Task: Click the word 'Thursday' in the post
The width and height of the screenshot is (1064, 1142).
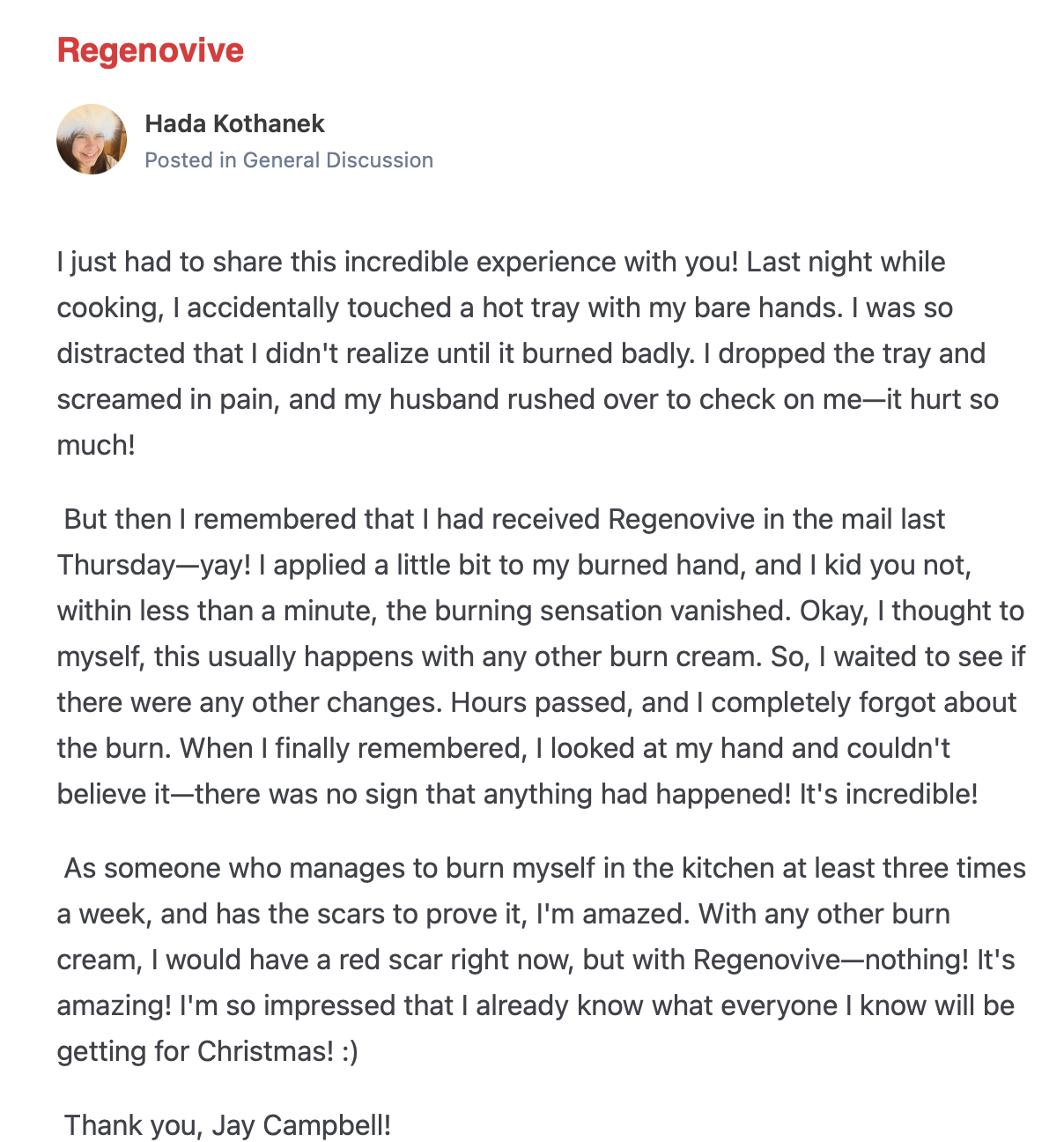Action: (x=116, y=565)
